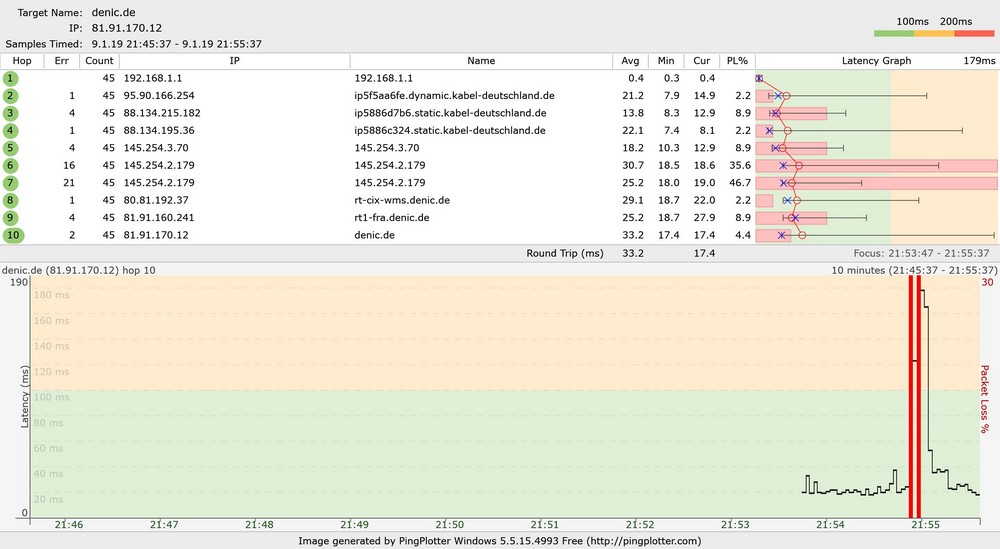Click the Cur column header
1000x549 pixels.
tap(702, 61)
